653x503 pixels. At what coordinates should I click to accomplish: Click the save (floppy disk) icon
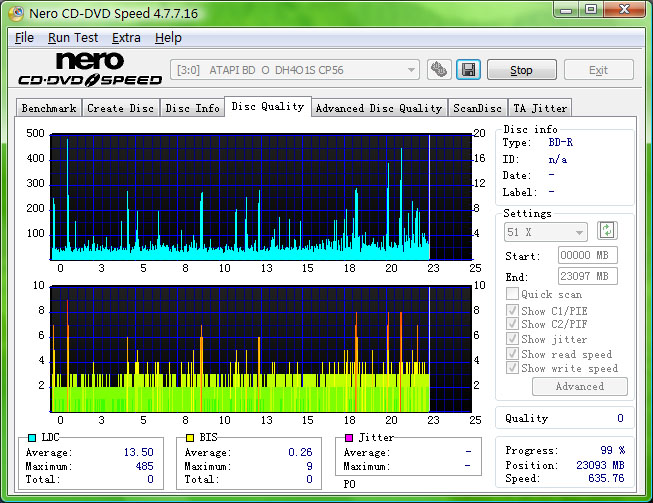[x=468, y=70]
